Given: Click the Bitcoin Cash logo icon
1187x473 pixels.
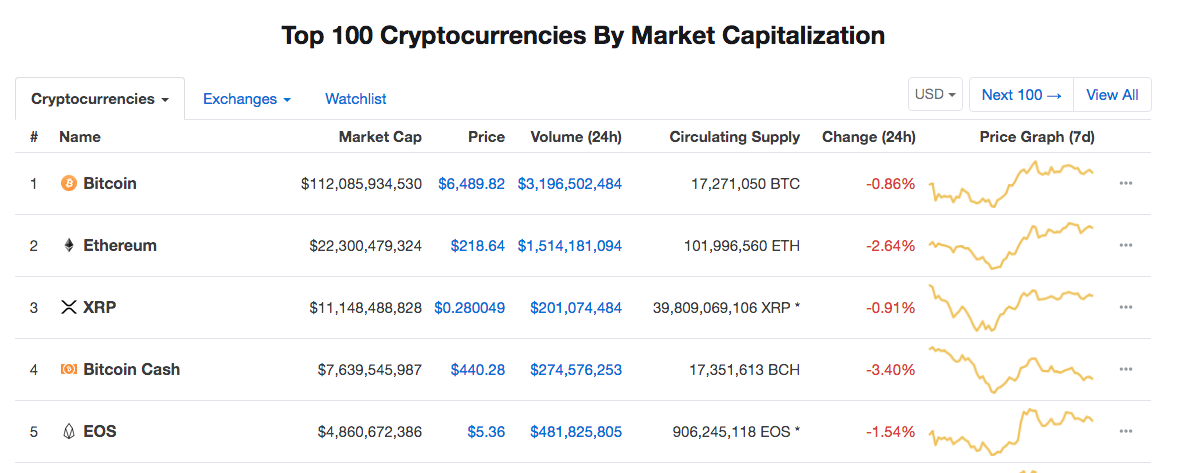Looking at the screenshot, I should coord(69,369).
